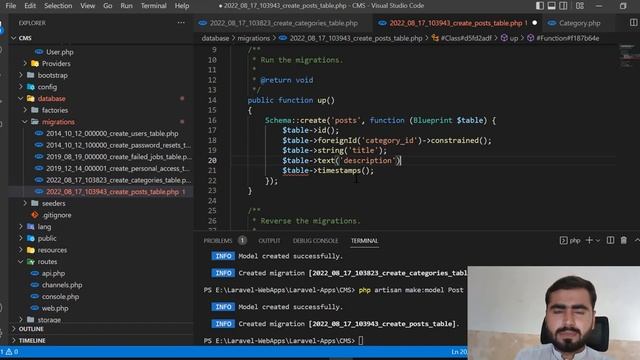The image size is (640, 360).
Task: Switch to the OUTPUT panel tab
Action: 269,241
